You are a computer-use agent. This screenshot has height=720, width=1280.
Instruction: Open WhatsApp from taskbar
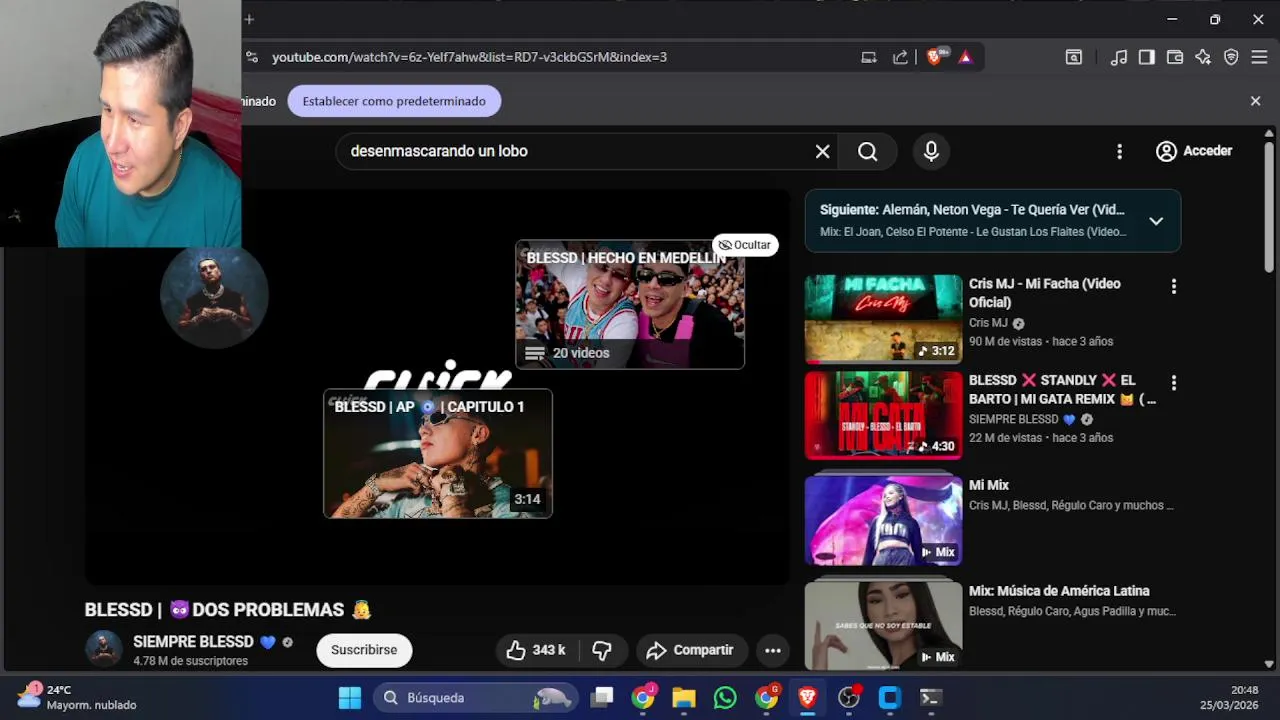[725, 698]
